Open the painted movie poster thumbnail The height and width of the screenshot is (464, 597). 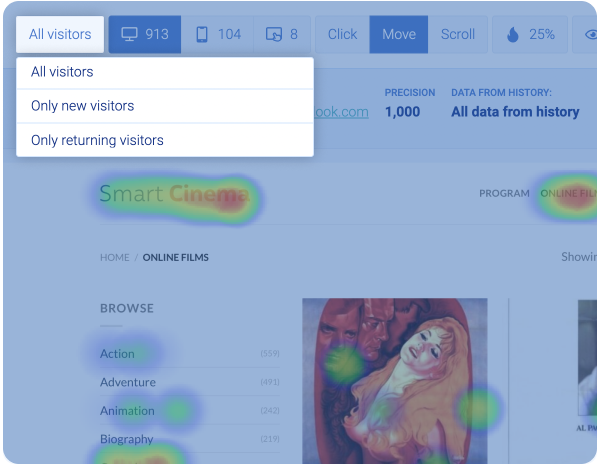point(395,381)
